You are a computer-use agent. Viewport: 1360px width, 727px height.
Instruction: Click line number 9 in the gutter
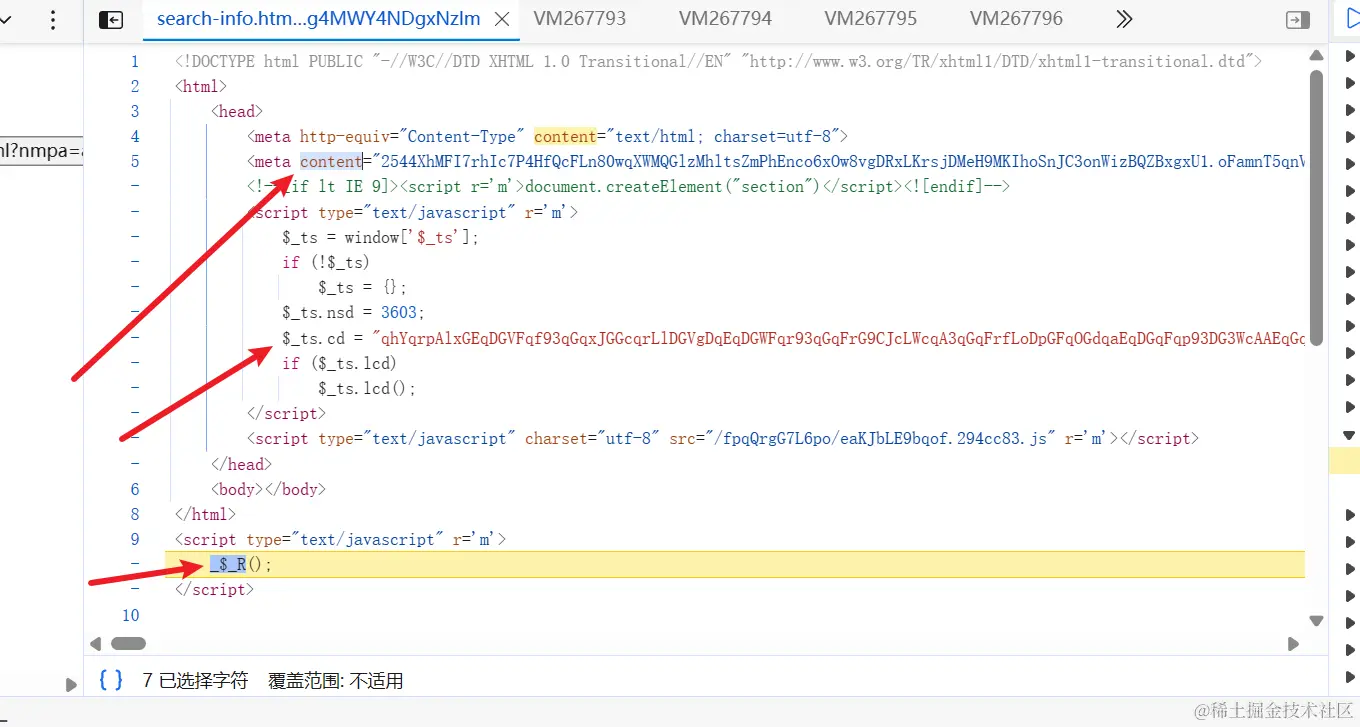coord(135,539)
